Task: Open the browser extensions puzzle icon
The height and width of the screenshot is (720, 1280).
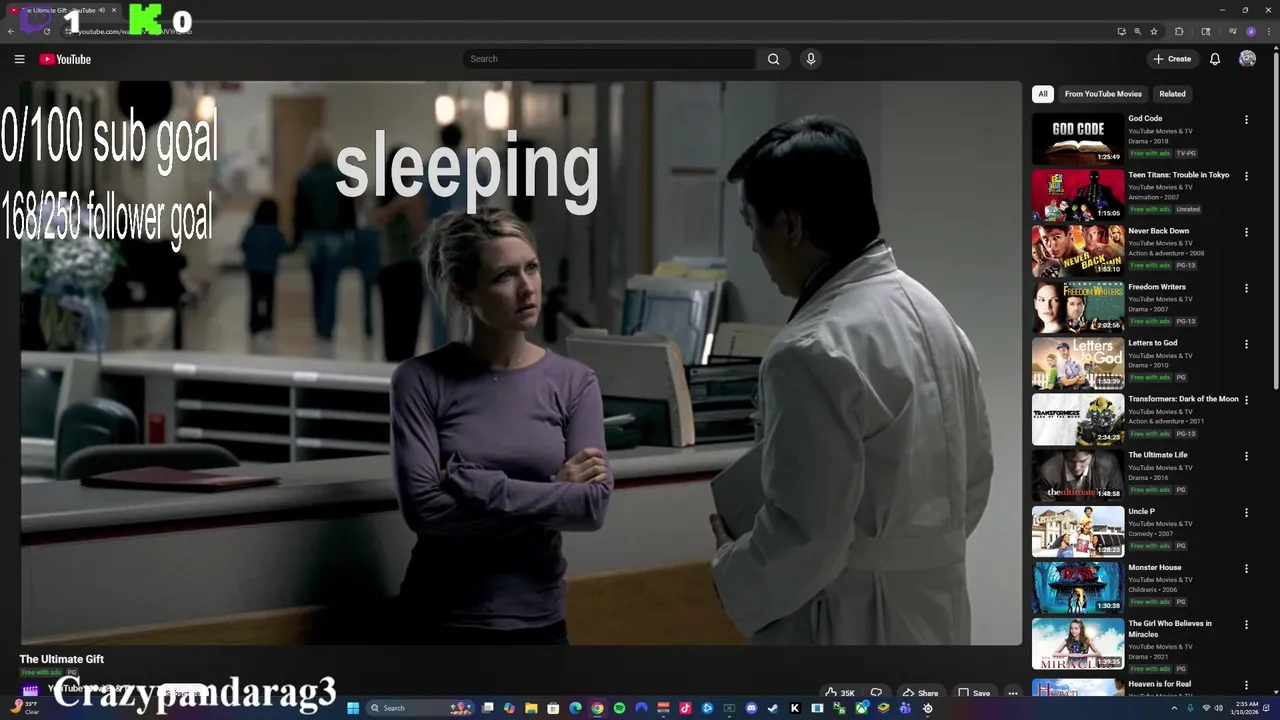Action: click(1179, 31)
